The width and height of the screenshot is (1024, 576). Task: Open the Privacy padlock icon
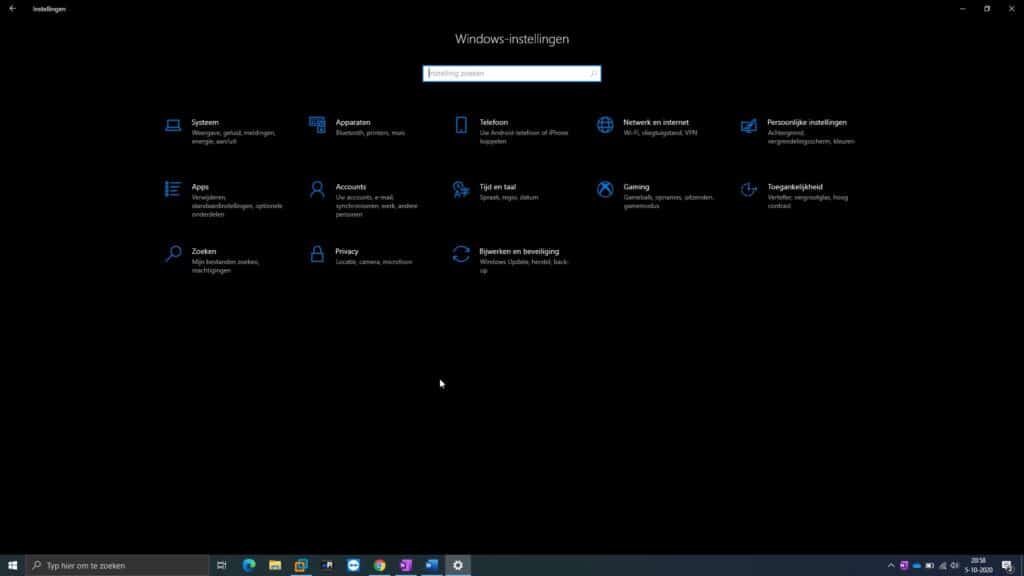[317, 254]
